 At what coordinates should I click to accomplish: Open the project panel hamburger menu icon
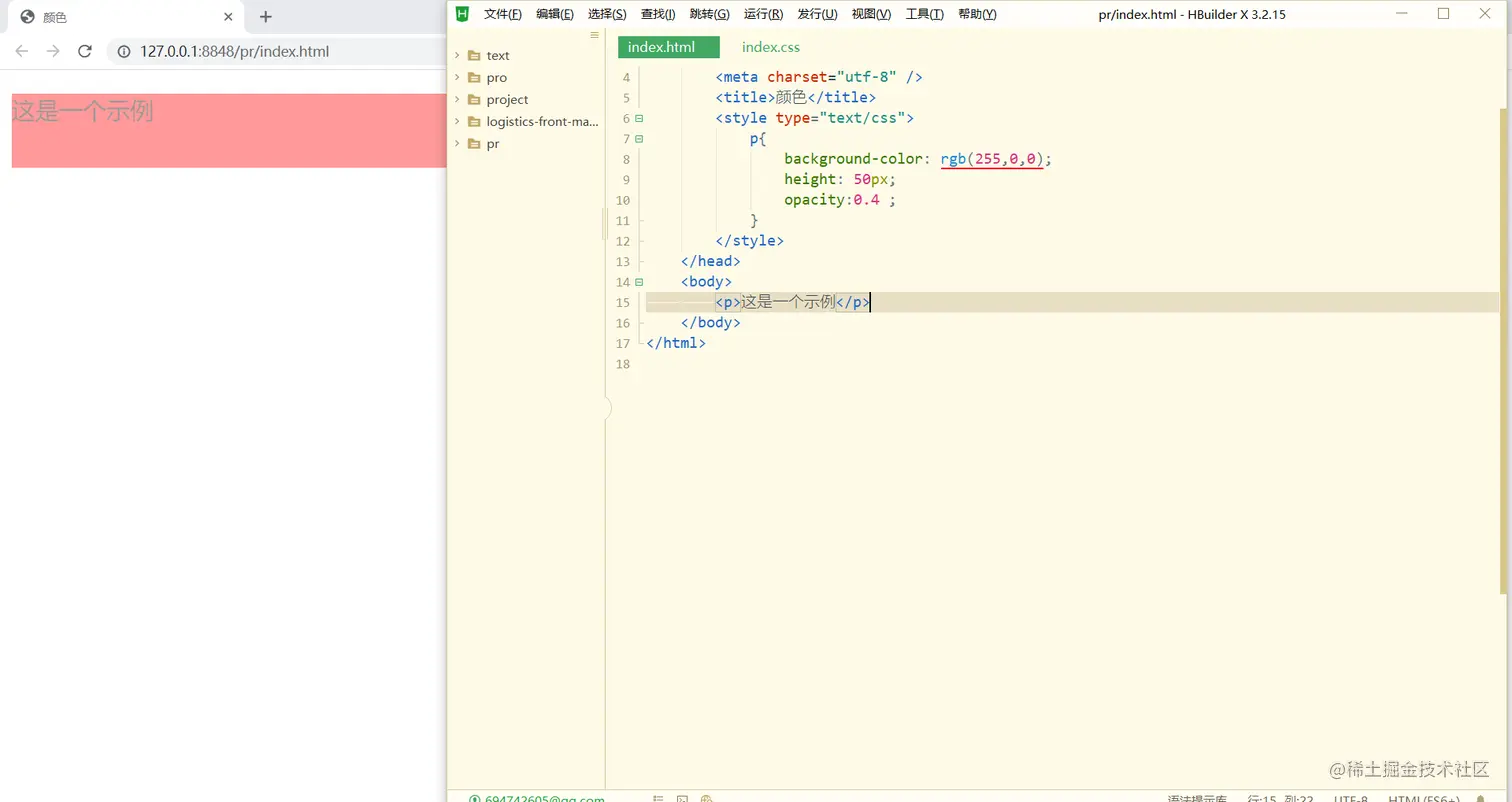click(595, 35)
